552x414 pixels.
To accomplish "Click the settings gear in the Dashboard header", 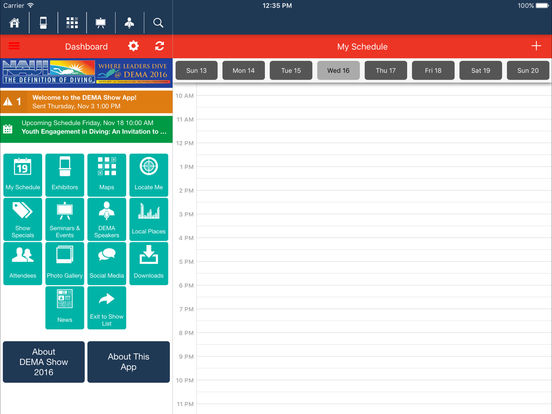I will 133,46.
